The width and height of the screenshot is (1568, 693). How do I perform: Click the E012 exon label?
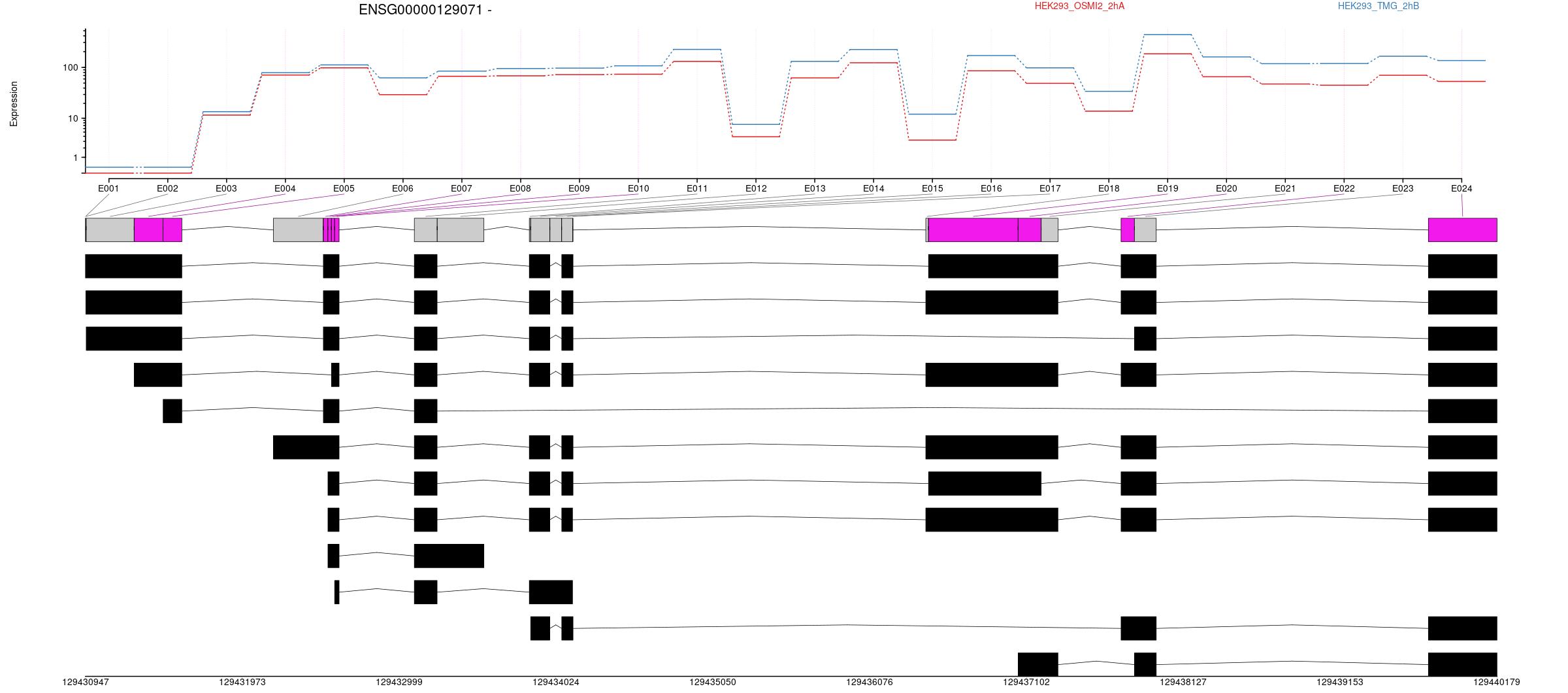756,188
